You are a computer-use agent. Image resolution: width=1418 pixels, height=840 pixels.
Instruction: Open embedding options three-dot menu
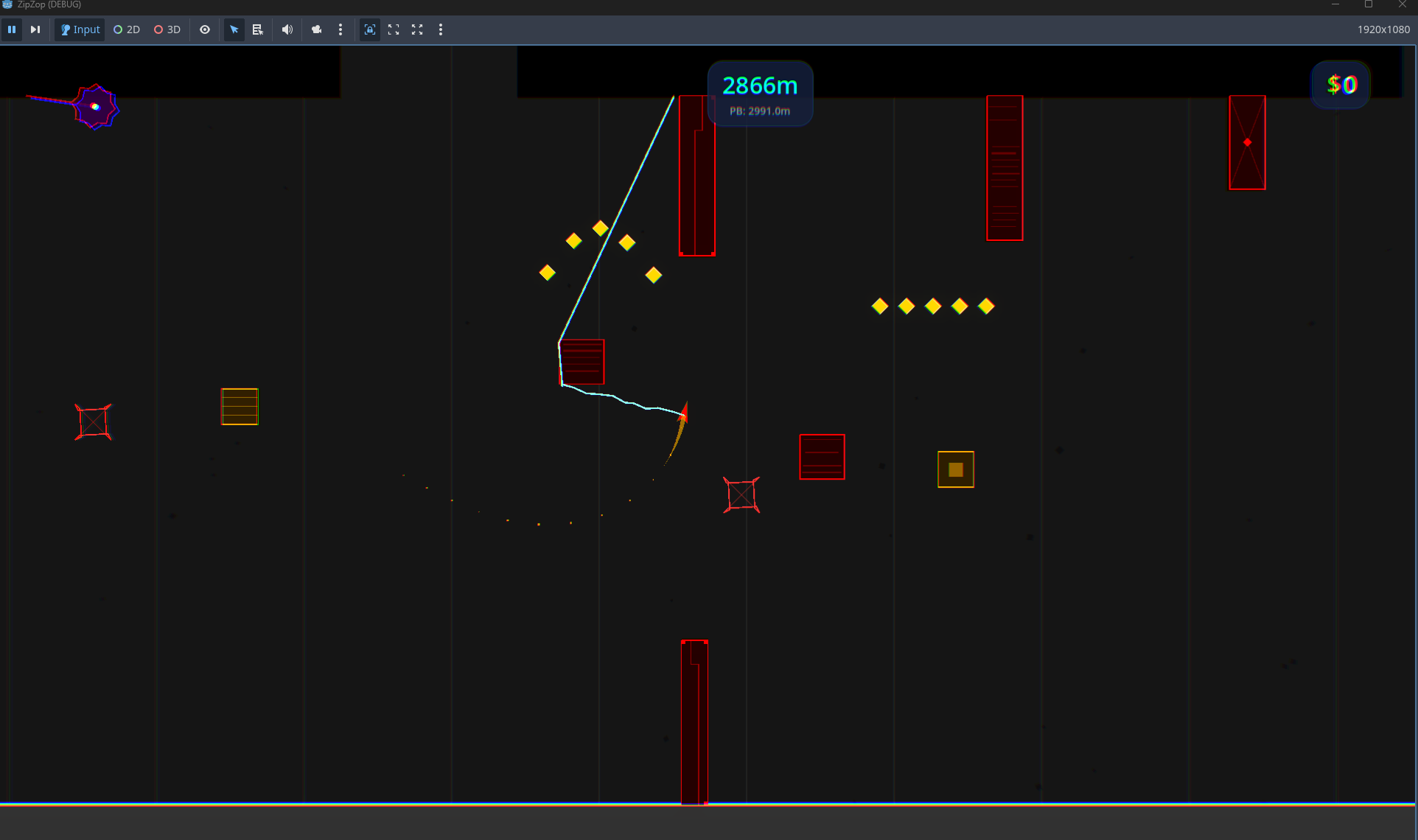point(441,29)
